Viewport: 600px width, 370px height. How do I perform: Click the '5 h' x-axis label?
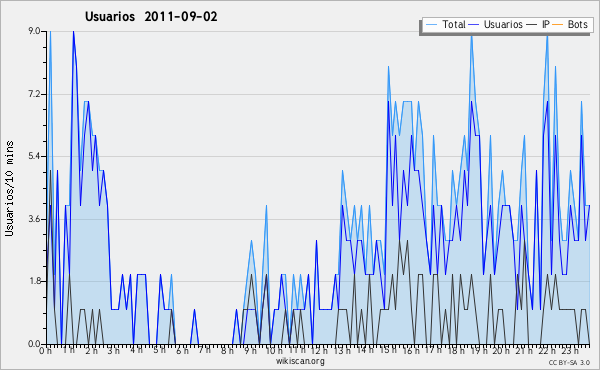click(x=159, y=350)
